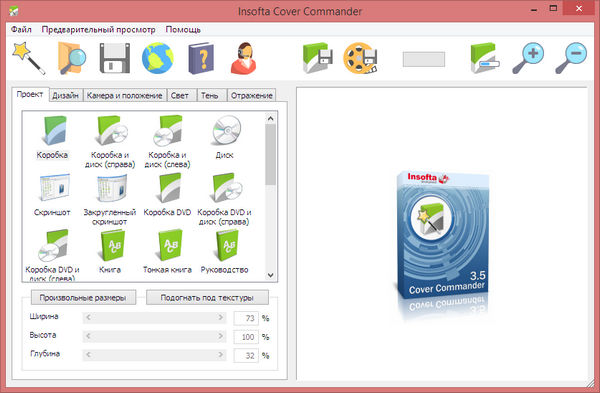Save animation film reel icon
Image resolution: width=600 pixels, height=393 pixels.
point(360,58)
